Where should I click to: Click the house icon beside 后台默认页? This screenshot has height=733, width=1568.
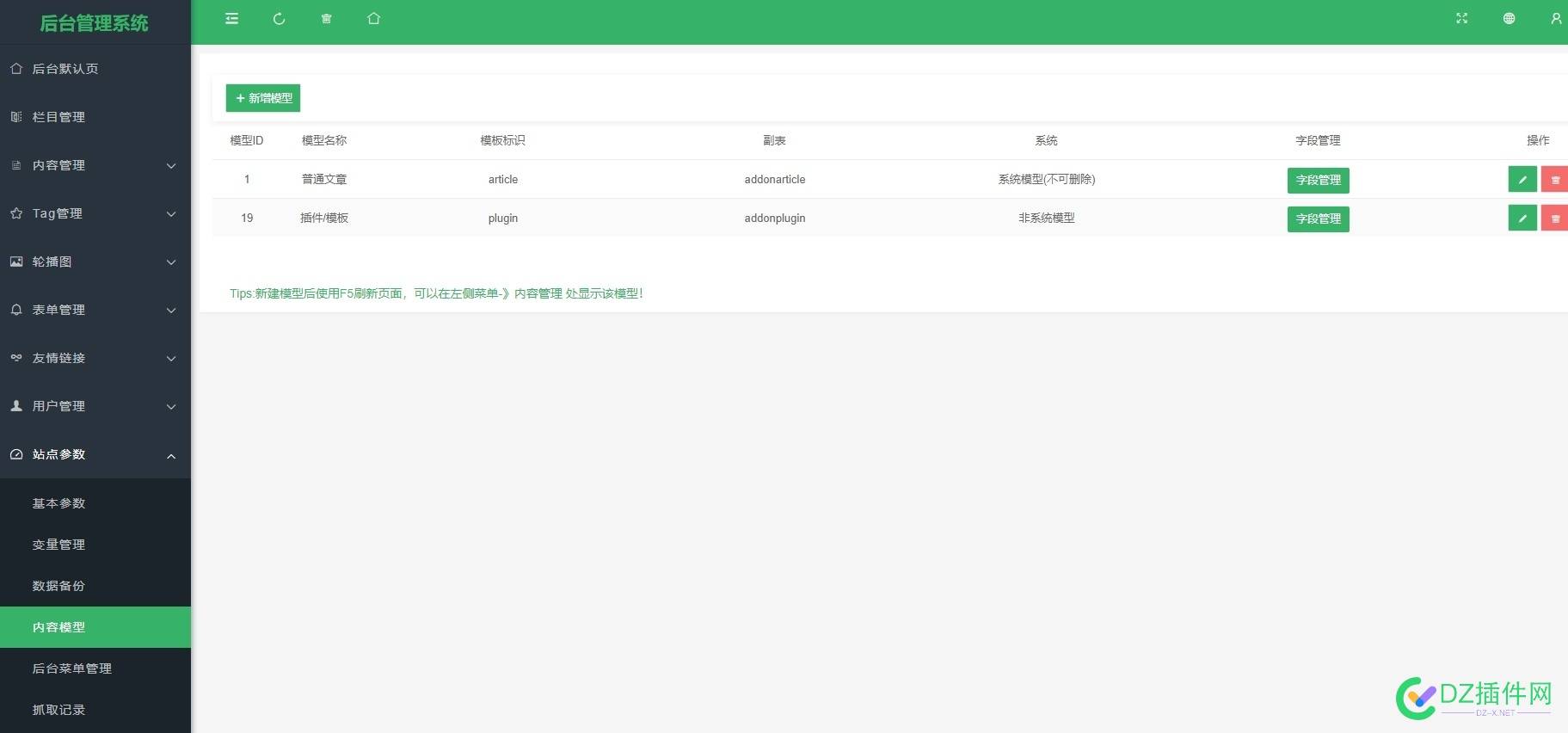point(16,69)
